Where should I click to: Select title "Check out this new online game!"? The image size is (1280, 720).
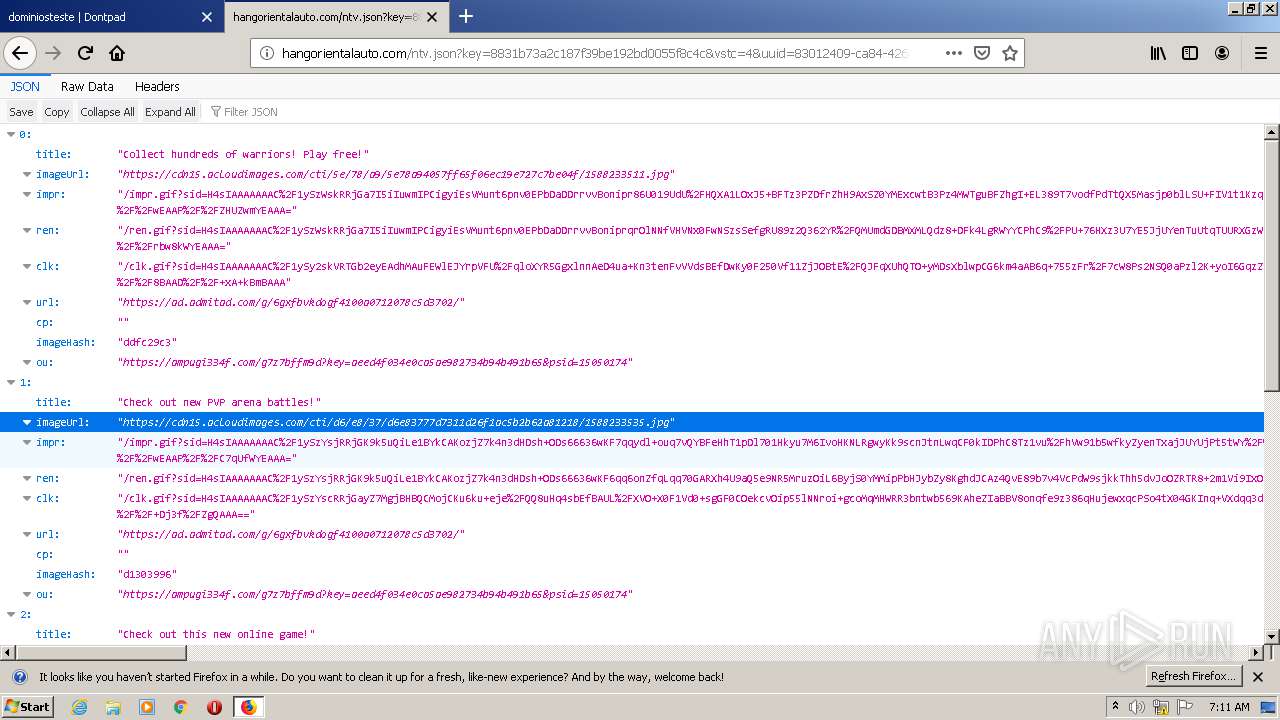(216, 634)
